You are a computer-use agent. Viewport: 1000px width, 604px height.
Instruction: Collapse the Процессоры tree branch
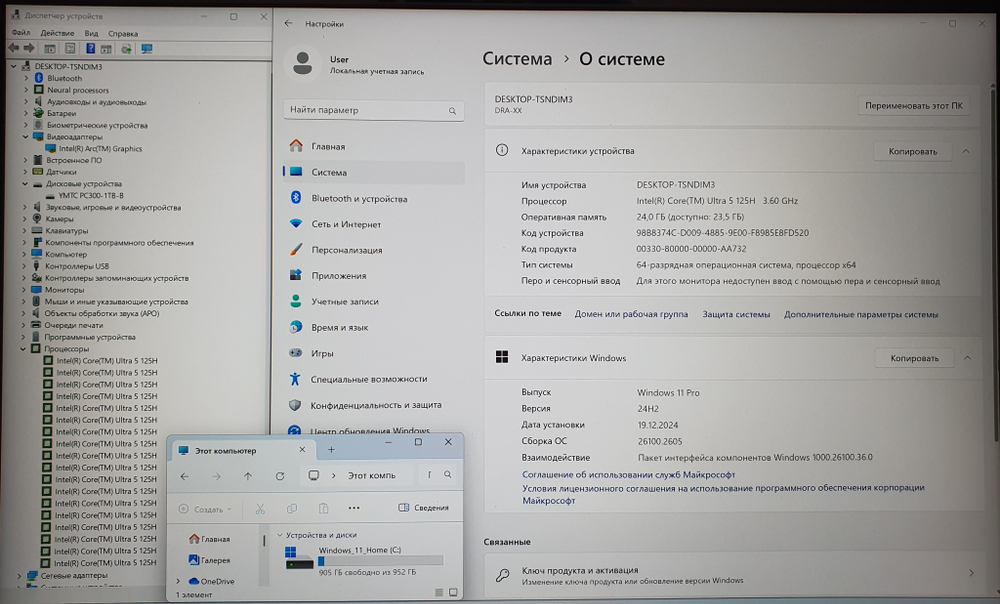point(23,349)
